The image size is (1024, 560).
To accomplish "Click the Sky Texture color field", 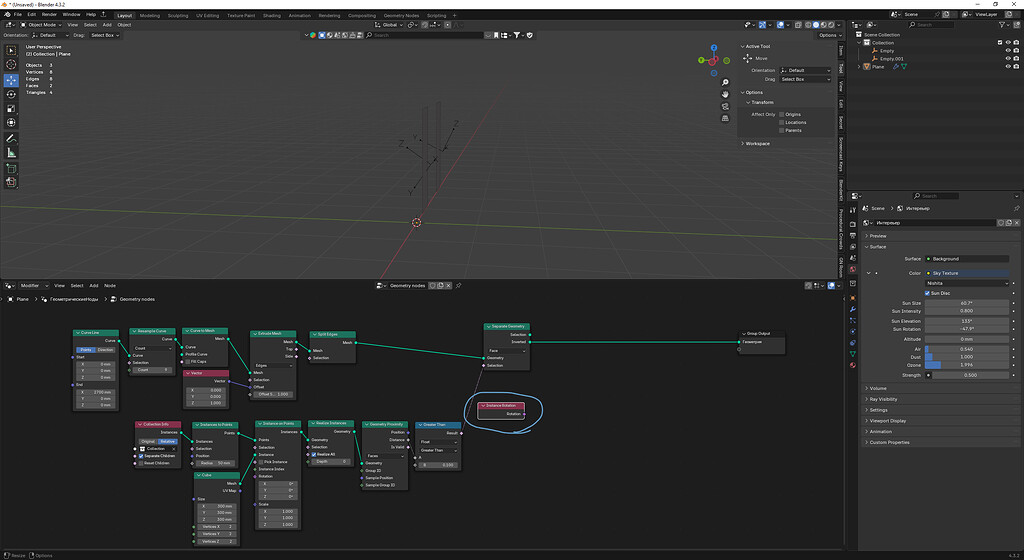I will click(967, 273).
